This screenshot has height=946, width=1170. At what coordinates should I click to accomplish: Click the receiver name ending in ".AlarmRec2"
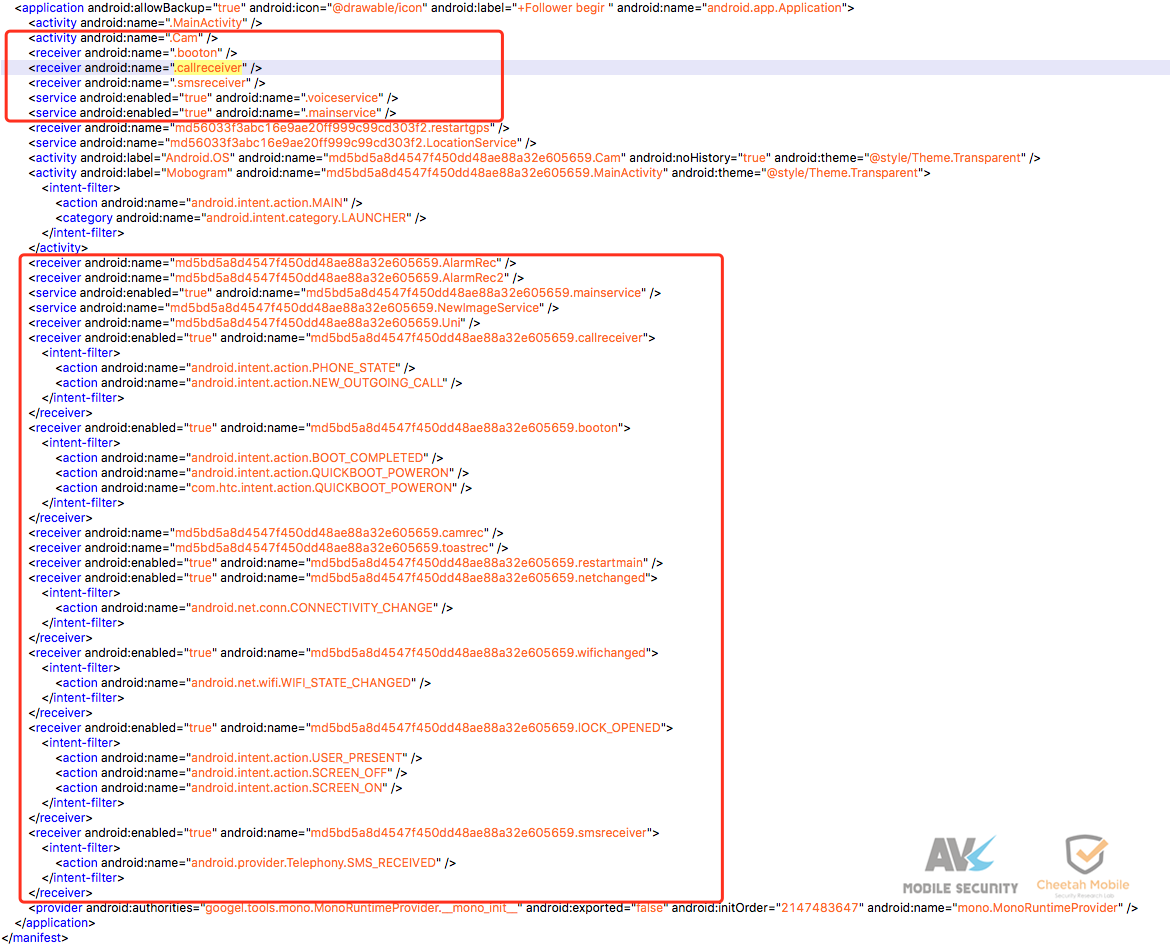pyautogui.click(x=339, y=278)
